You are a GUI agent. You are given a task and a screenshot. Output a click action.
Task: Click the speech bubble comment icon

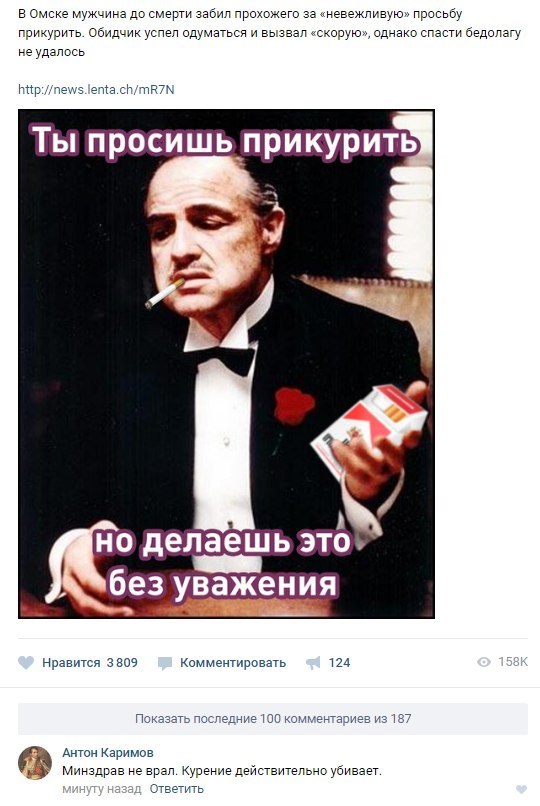pyautogui.click(x=164, y=663)
